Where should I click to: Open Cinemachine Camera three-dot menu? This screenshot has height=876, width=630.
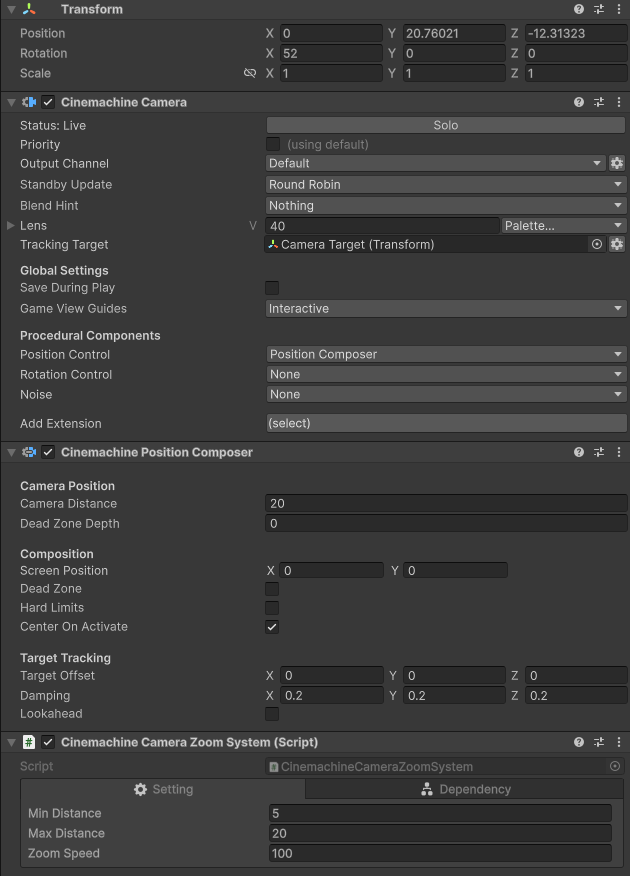(619, 102)
